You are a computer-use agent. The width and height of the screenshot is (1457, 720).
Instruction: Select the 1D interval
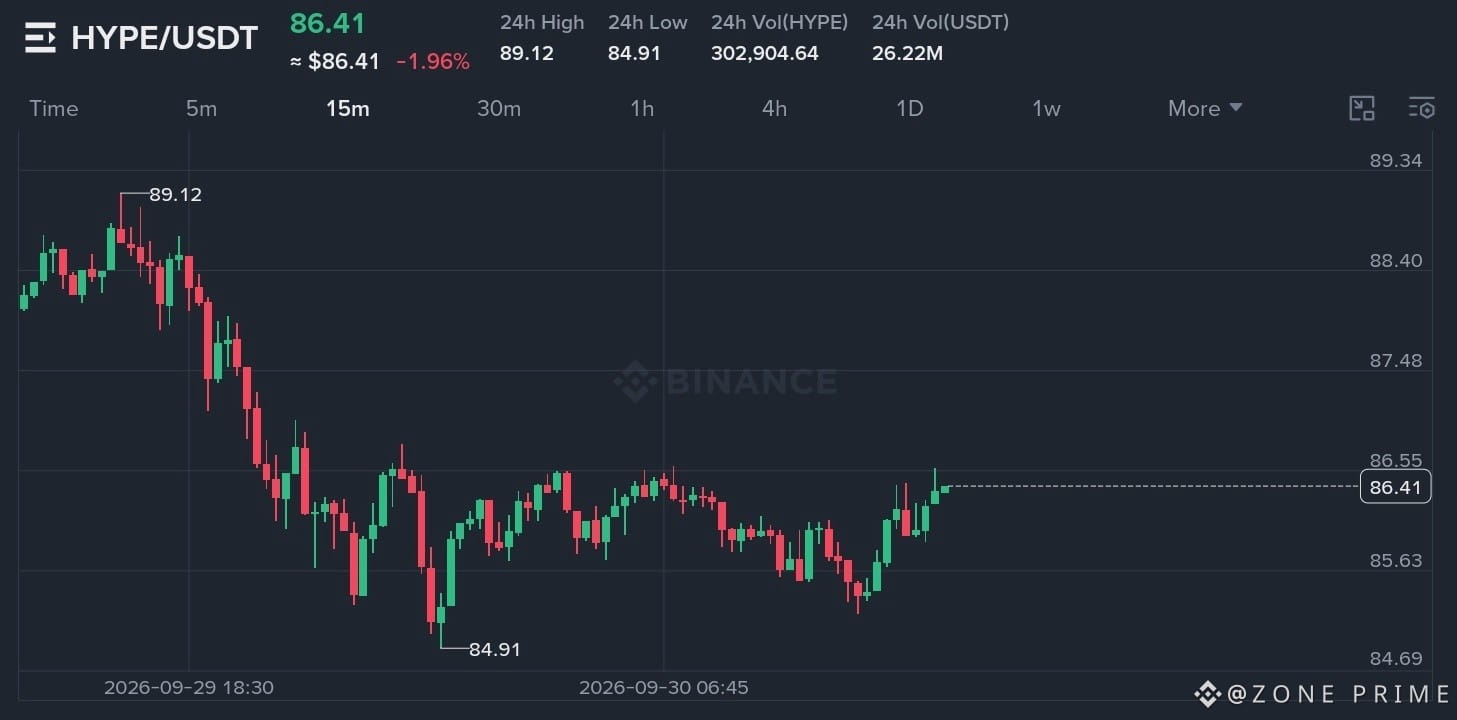909,108
